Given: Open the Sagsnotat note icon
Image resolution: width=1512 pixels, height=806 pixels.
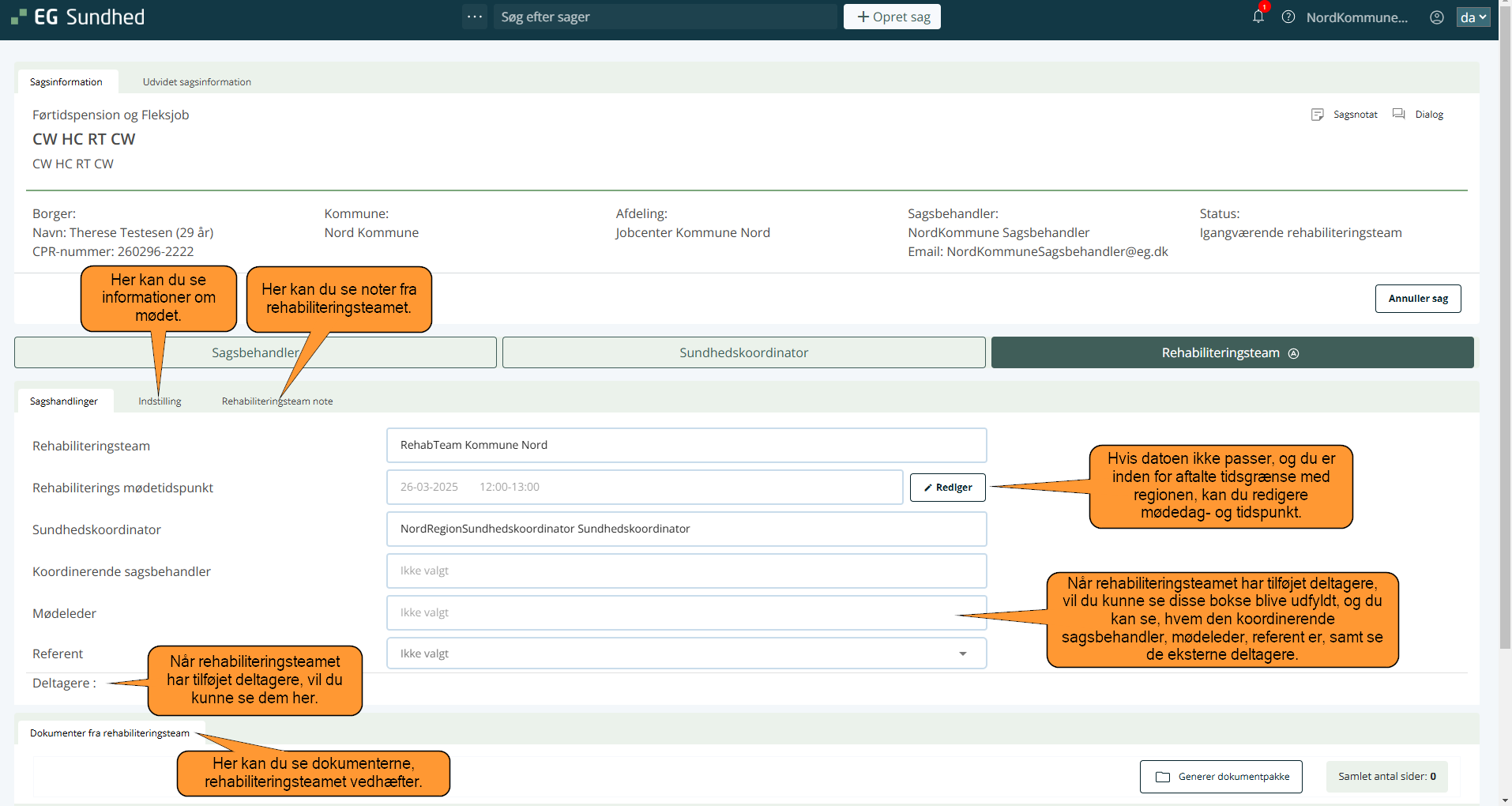Looking at the screenshot, I should pyautogui.click(x=1317, y=115).
